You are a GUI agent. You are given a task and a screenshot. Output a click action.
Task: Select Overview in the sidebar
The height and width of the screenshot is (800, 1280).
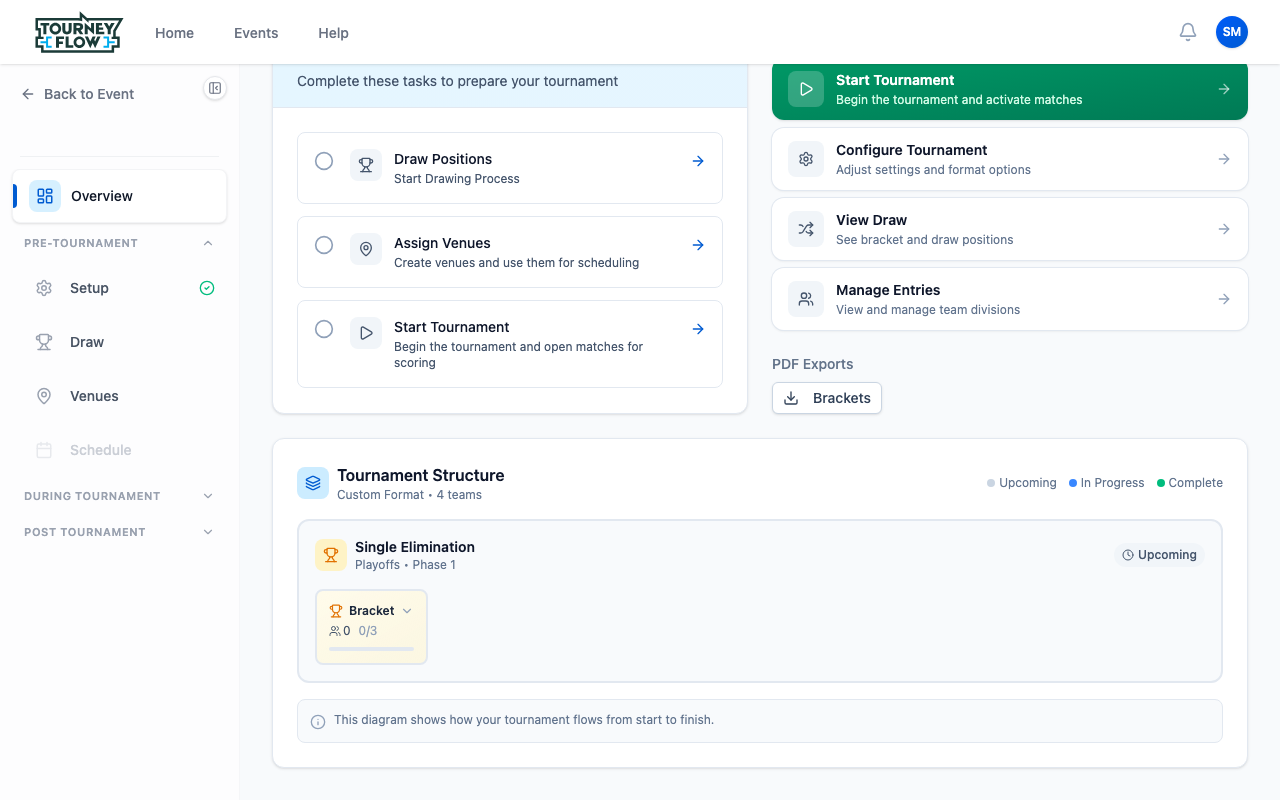point(120,196)
